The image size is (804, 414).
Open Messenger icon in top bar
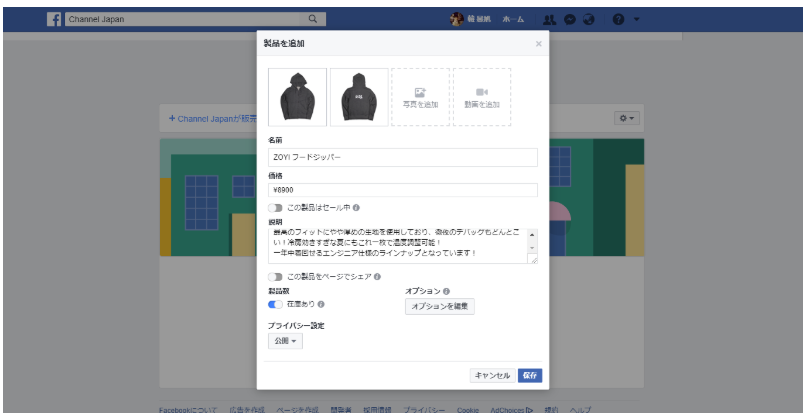coord(569,19)
